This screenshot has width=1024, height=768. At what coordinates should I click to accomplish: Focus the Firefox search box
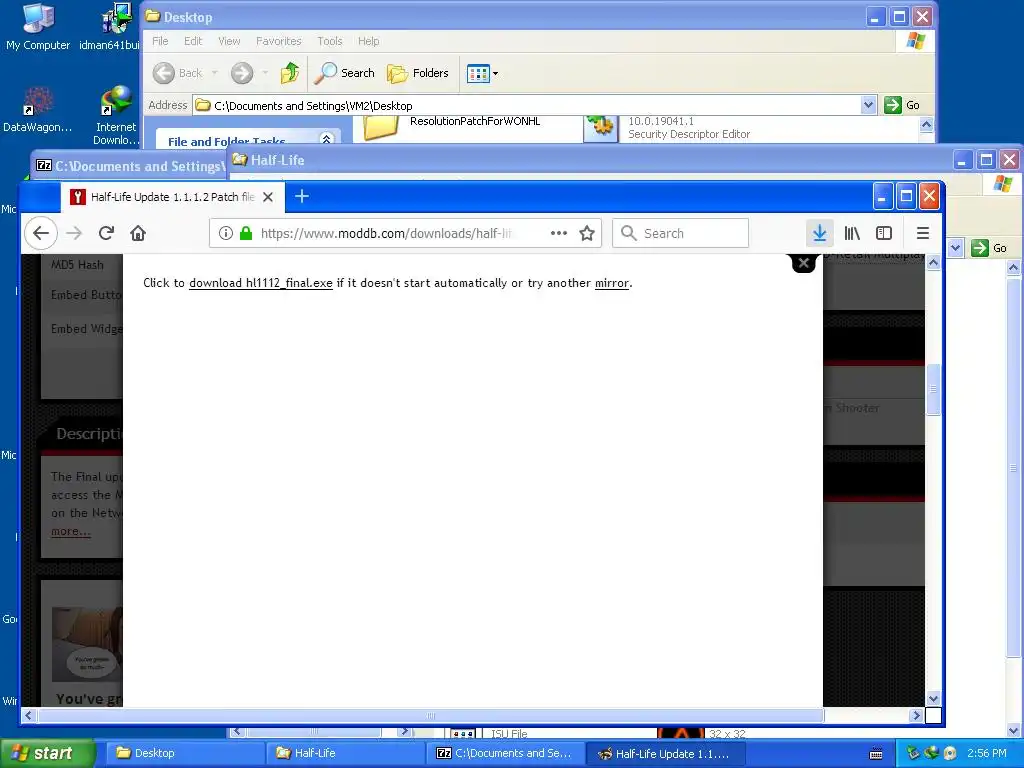click(680, 233)
